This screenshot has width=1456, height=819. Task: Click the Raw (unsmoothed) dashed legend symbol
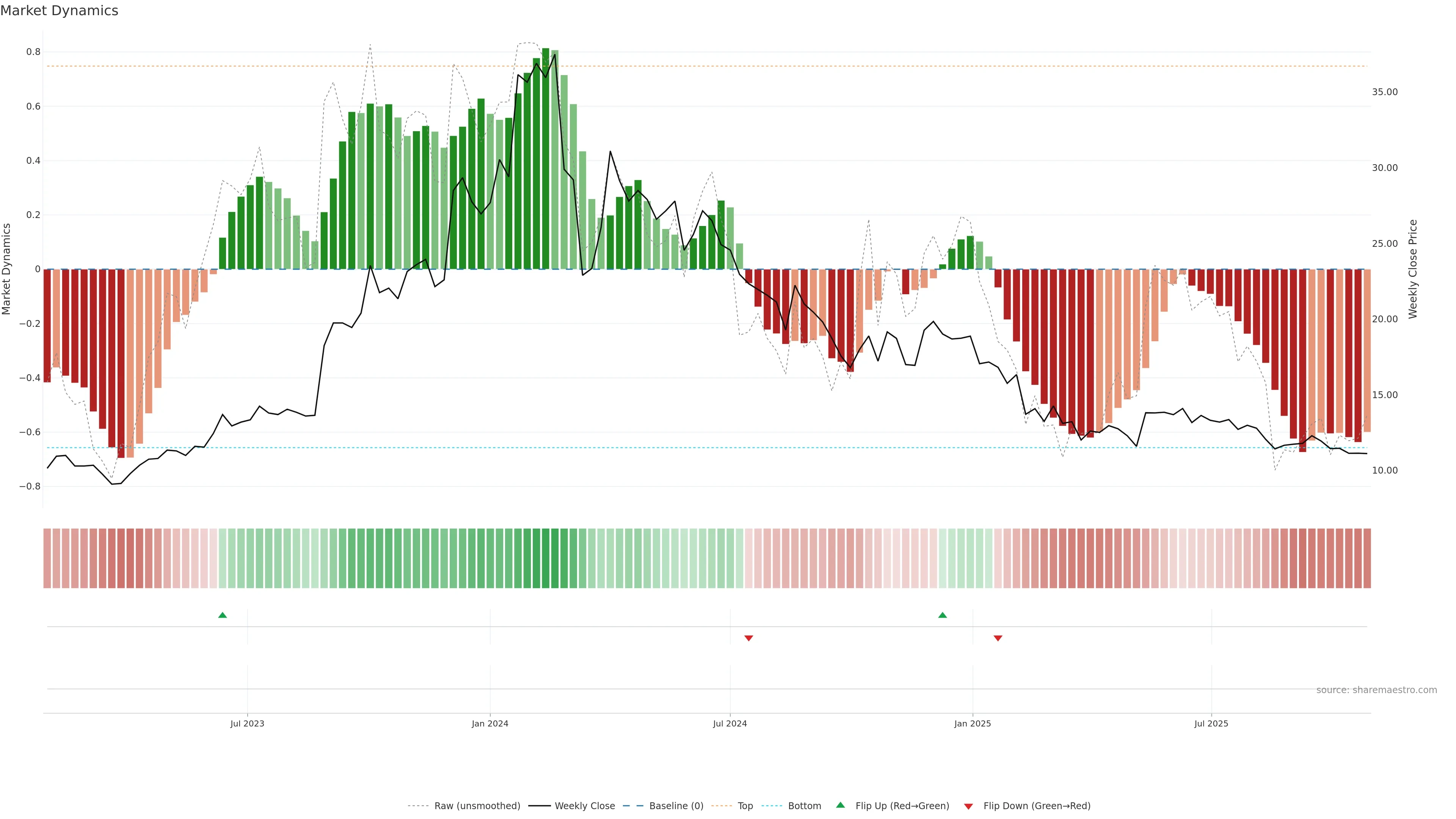click(418, 806)
